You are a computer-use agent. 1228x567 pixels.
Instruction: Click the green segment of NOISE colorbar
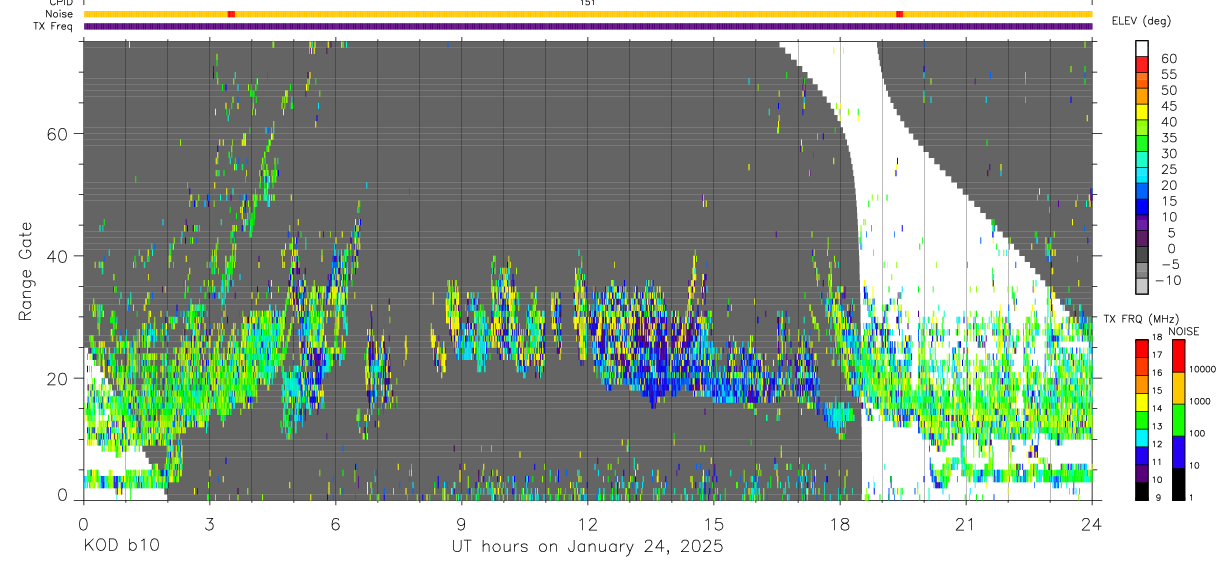pyautogui.click(x=1178, y=419)
